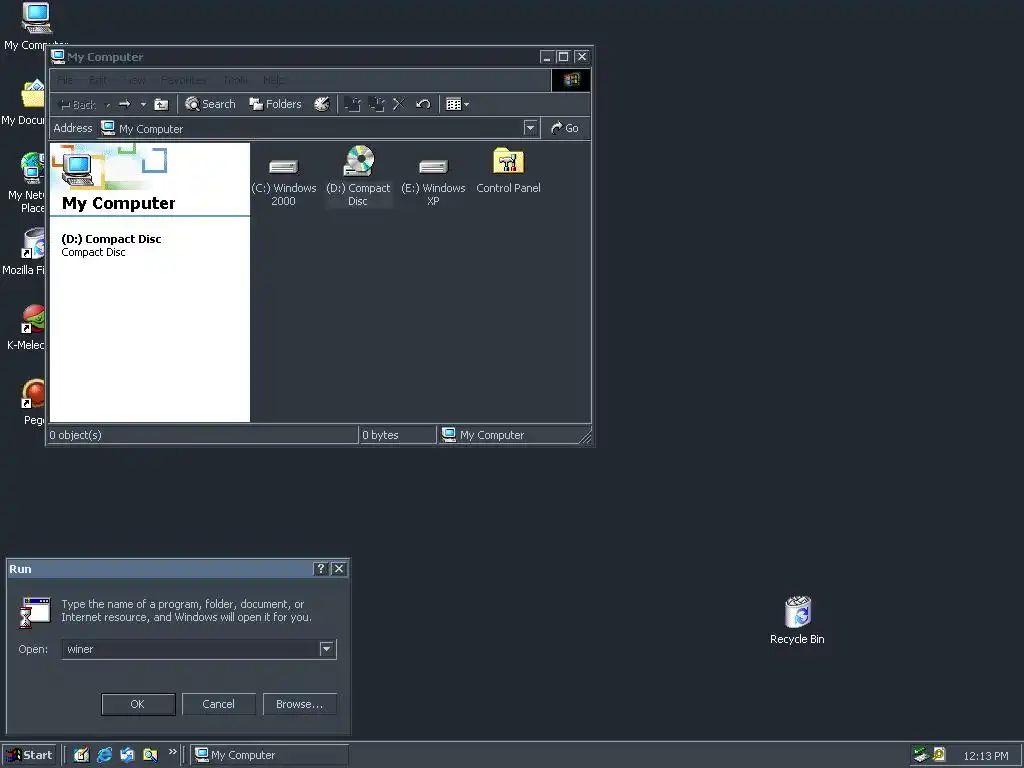Open the Edit menu
This screenshot has height=768, width=1024.
click(x=98, y=80)
